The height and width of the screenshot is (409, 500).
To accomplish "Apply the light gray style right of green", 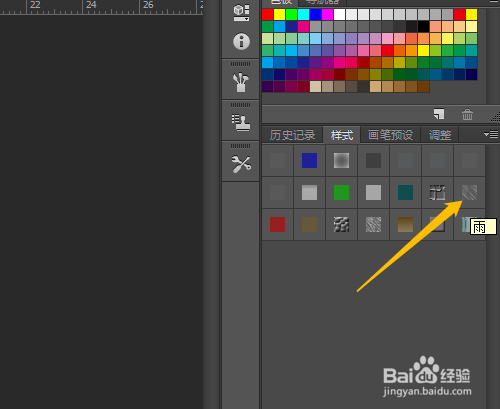I will (x=373, y=192).
